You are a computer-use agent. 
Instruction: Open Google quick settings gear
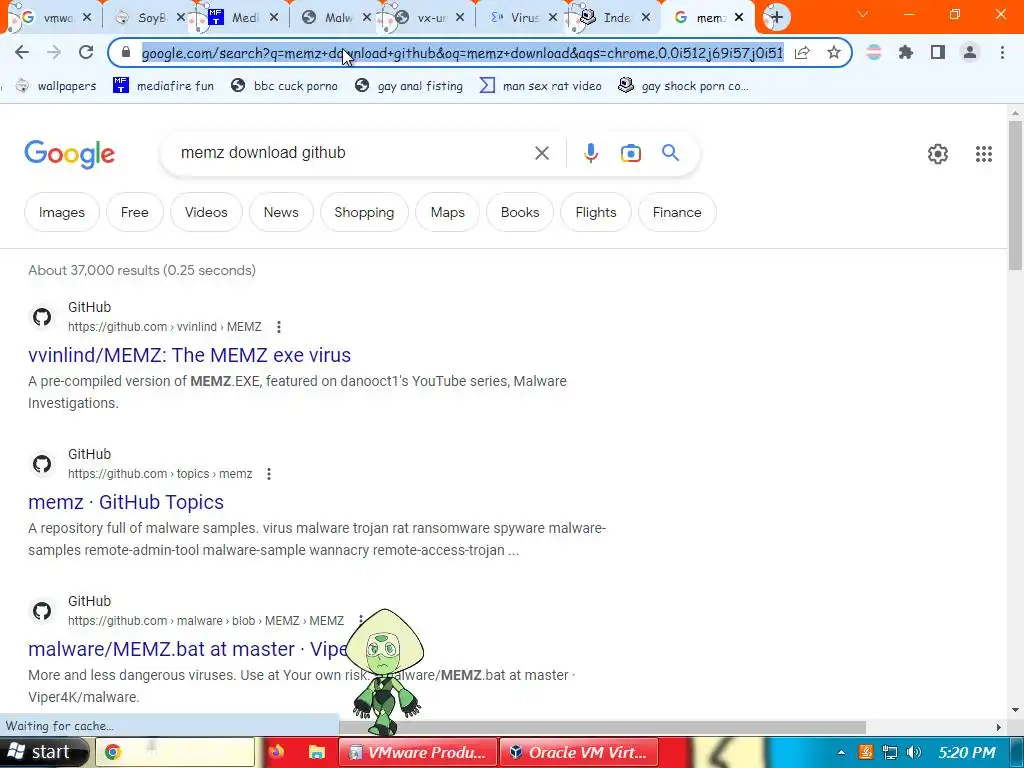tap(938, 154)
